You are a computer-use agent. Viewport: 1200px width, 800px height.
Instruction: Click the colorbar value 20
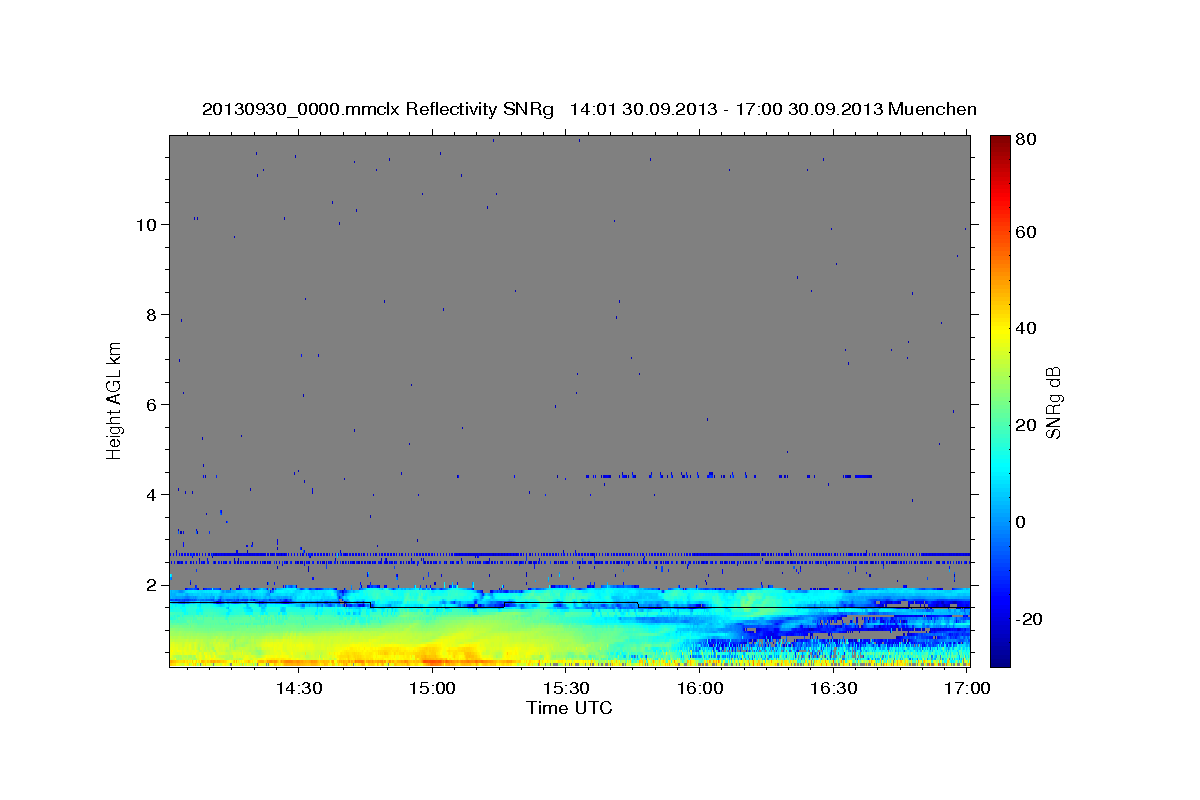(x=1028, y=425)
